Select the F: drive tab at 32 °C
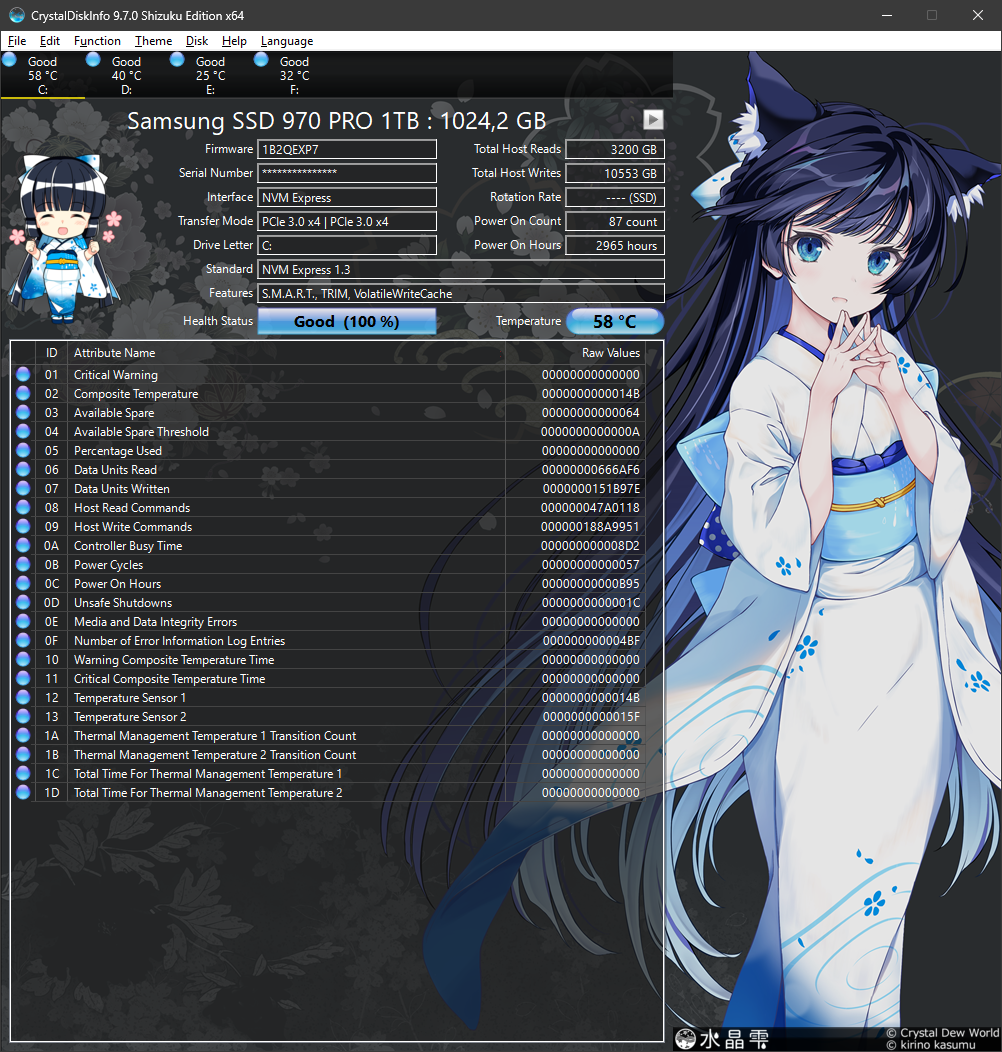Screen dimensions: 1002x1052 pos(295,75)
